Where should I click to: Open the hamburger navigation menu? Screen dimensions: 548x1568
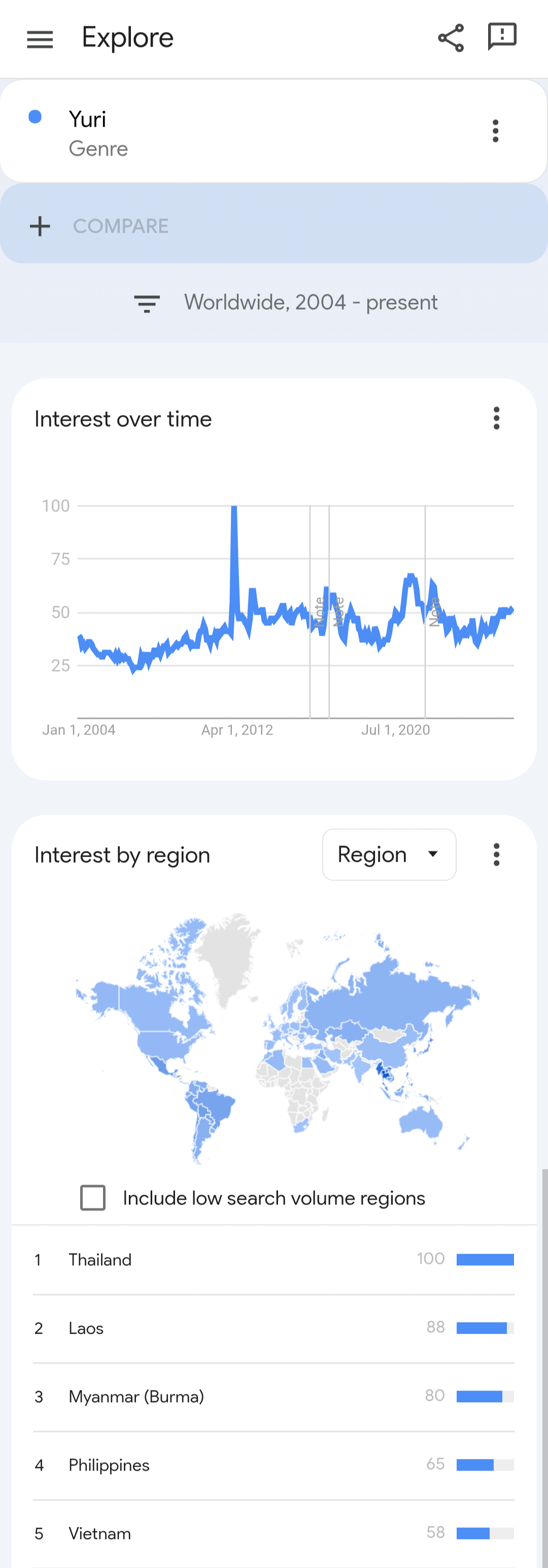40,39
